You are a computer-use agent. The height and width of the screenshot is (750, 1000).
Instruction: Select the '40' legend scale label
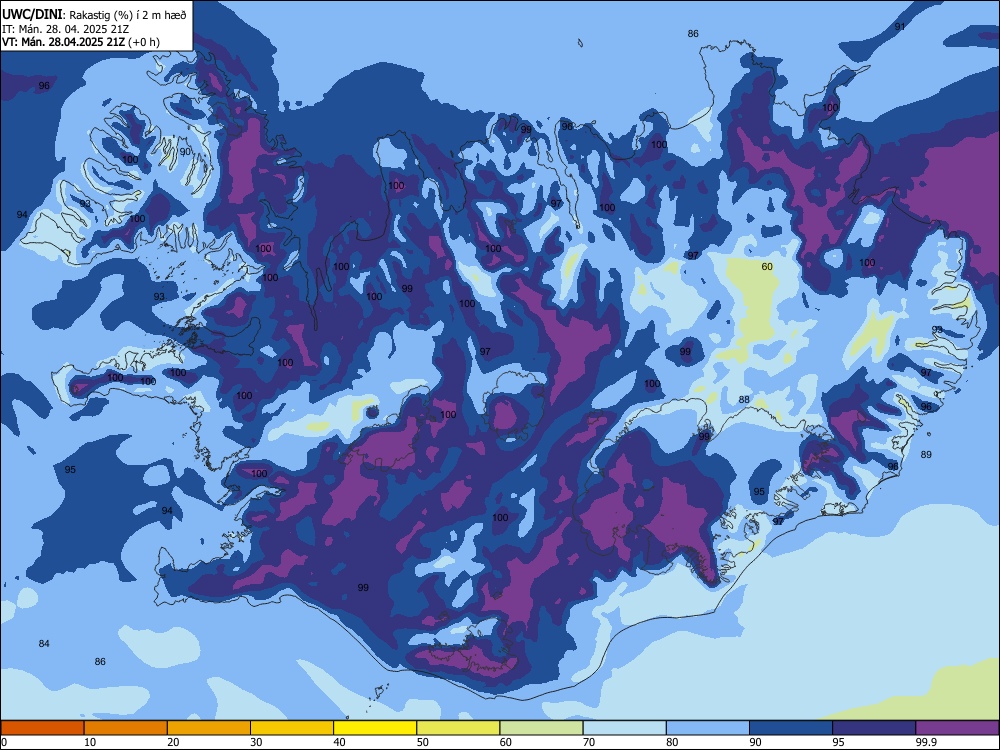coord(340,742)
